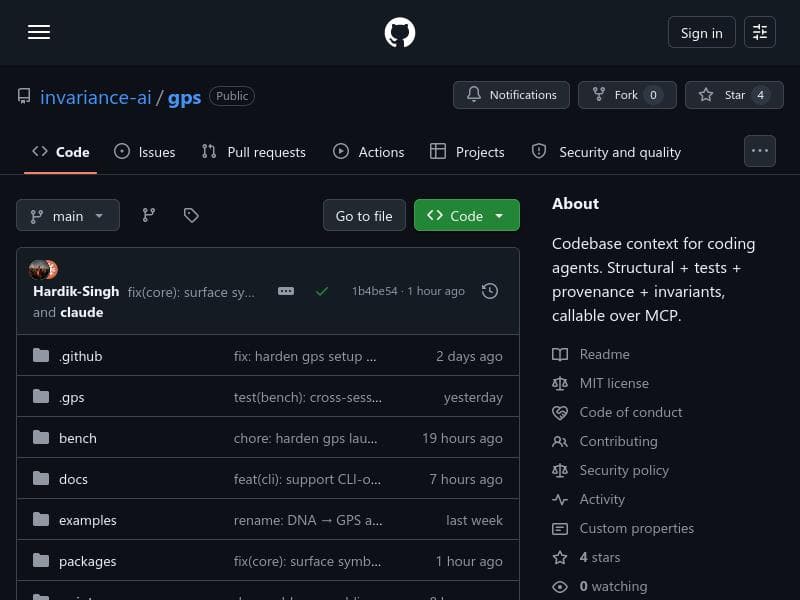Click the Notifications button
The width and height of the screenshot is (800, 600).
pyautogui.click(x=511, y=95)
